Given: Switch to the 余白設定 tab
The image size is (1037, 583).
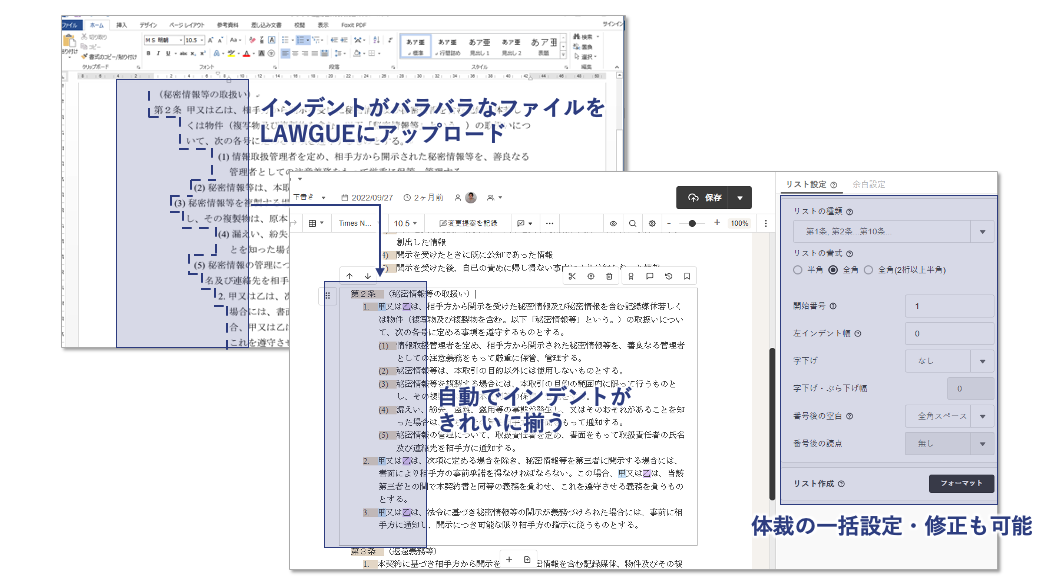Looking at the screenshot, I should [x=869, y=184].
